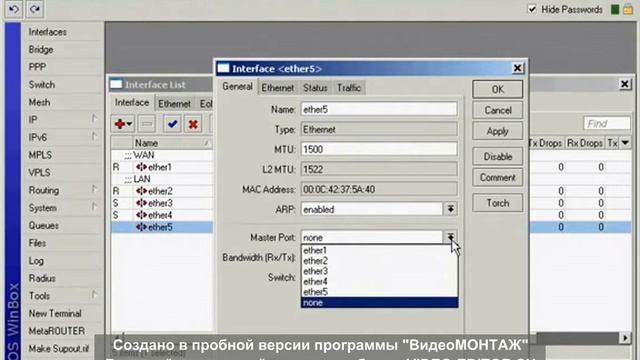
Task: Click the horizontal scrollbar right arrow
Action: click(625, 338)
